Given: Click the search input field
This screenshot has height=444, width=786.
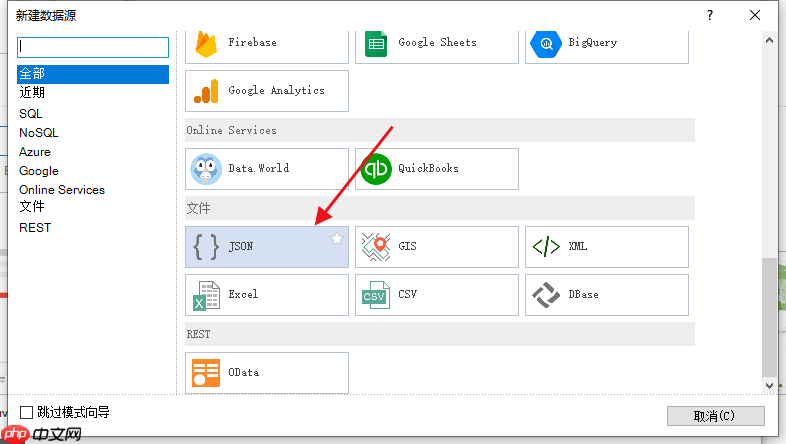Looking at the screenshot, I should click(x=94, y=47).
